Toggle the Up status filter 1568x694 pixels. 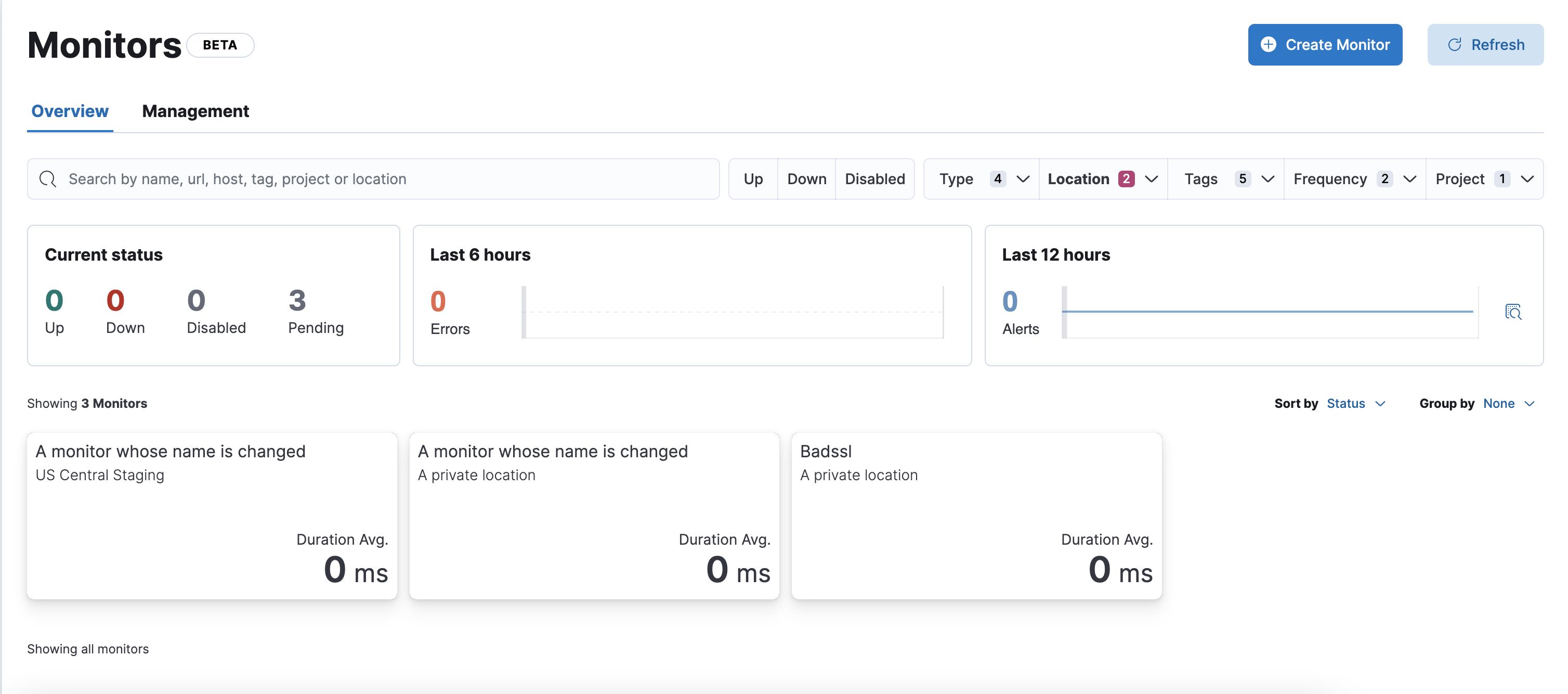click(753, 179)
